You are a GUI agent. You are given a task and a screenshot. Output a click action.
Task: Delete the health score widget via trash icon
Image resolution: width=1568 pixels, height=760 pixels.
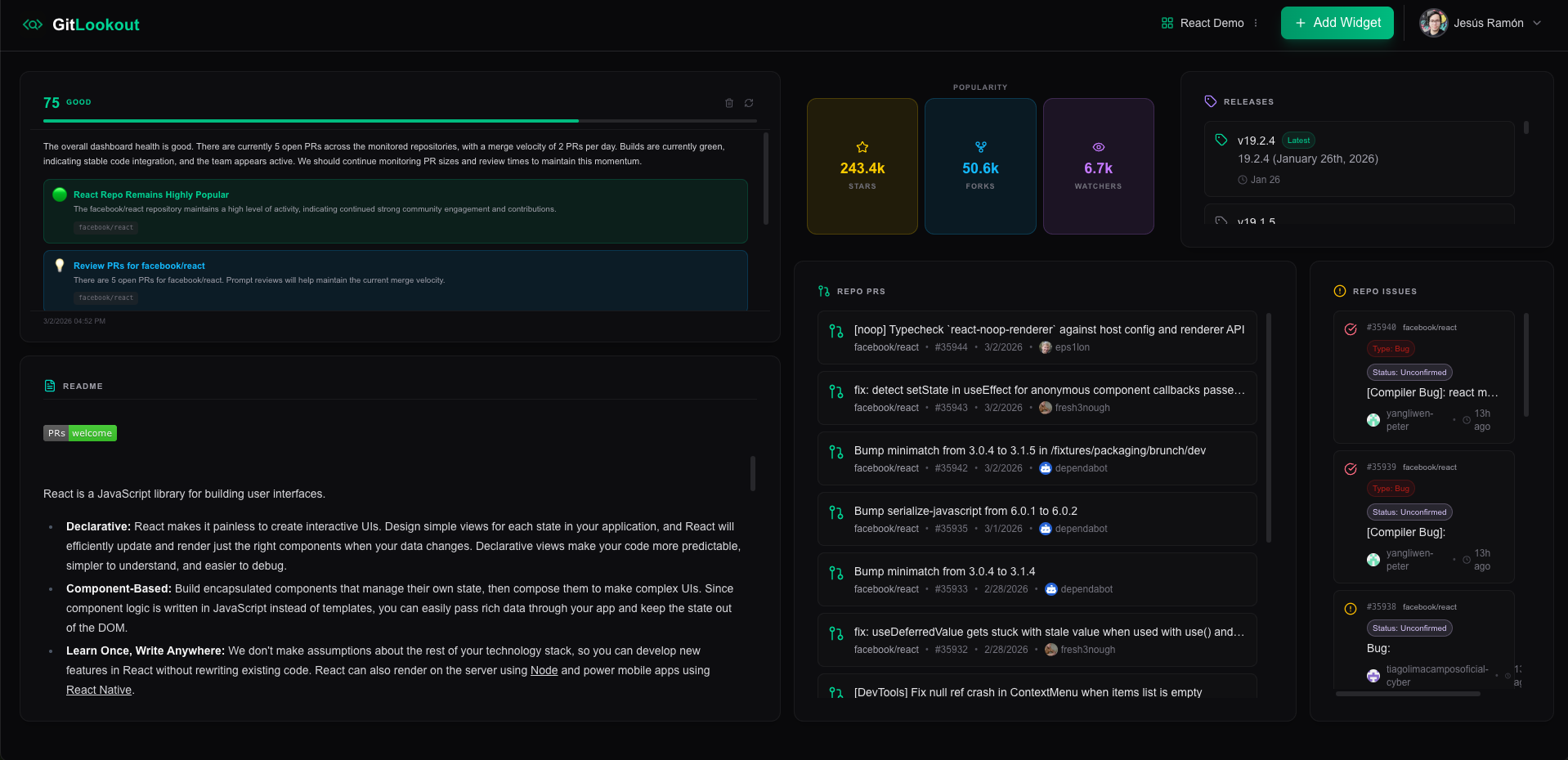pos(729,103)
